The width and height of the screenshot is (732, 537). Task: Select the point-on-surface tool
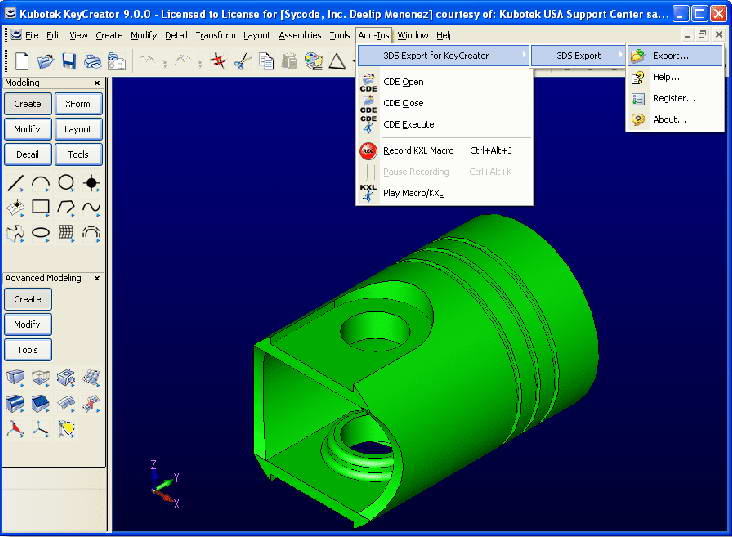coord(16,207)
